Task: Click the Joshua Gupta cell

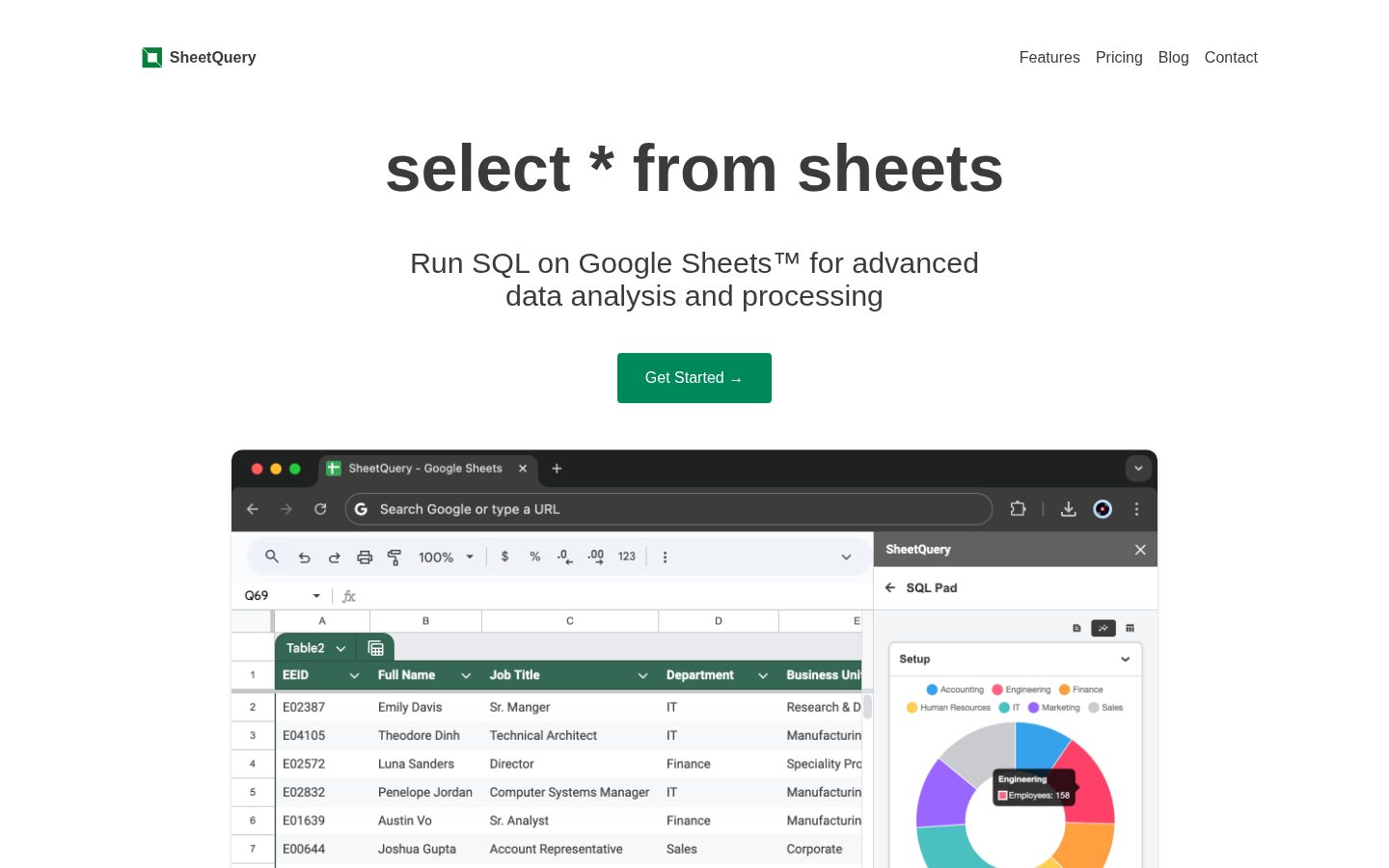Action: (426, 849)
